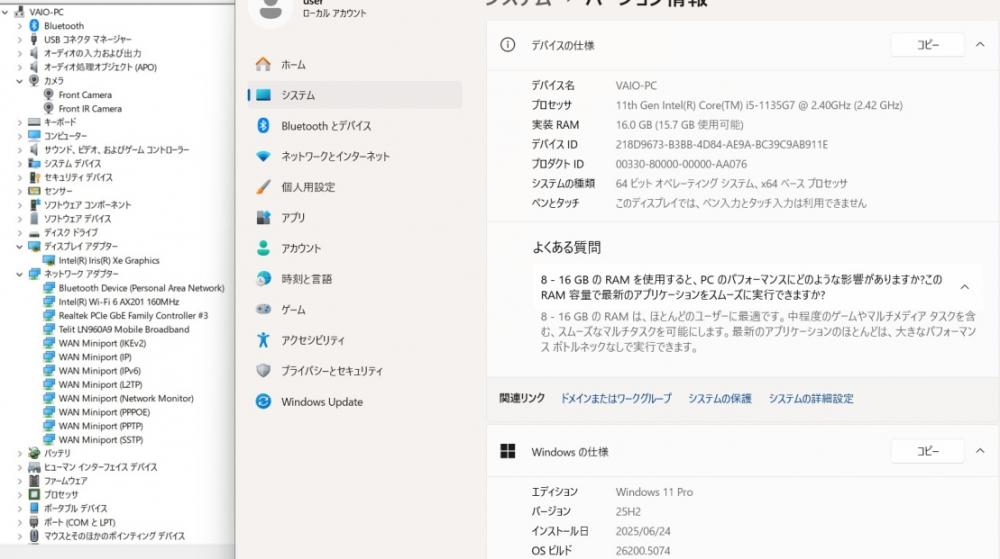Click the Realtek PCIe GbE Controller icon
The height and width of the screenshot is (559, 1000).
pos(48,316)
